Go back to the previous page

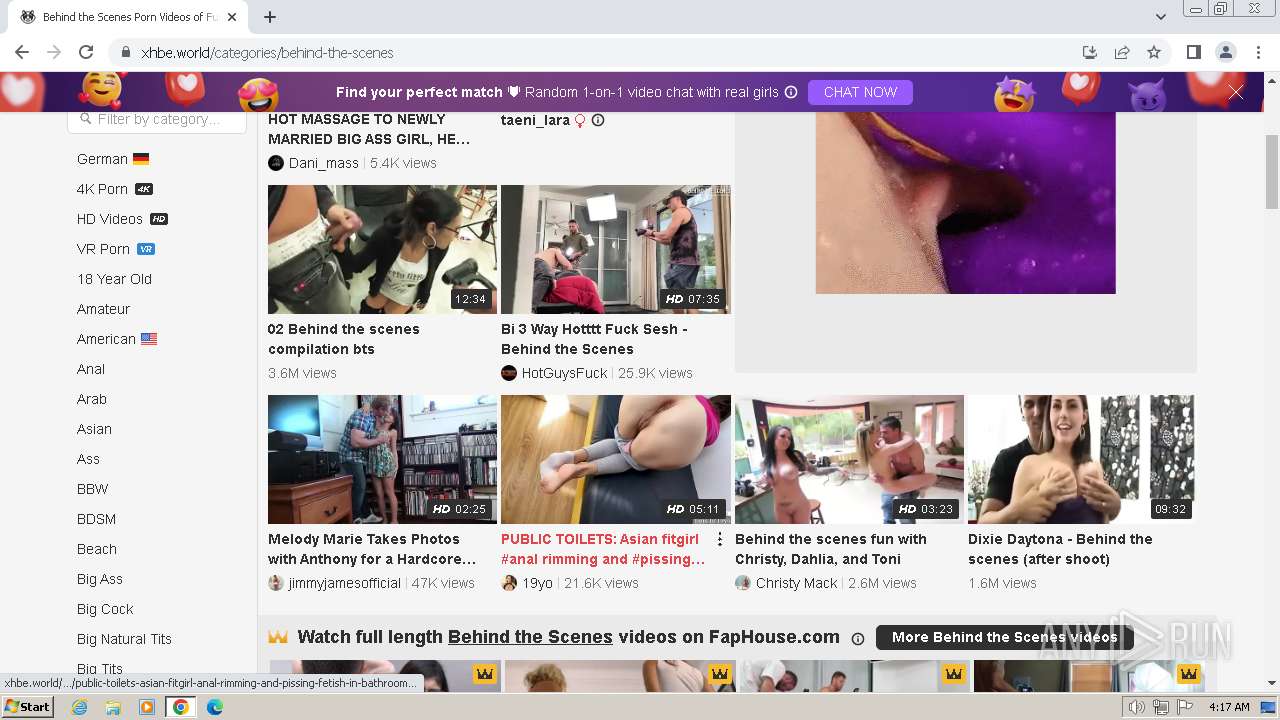[x=22, y=52]
